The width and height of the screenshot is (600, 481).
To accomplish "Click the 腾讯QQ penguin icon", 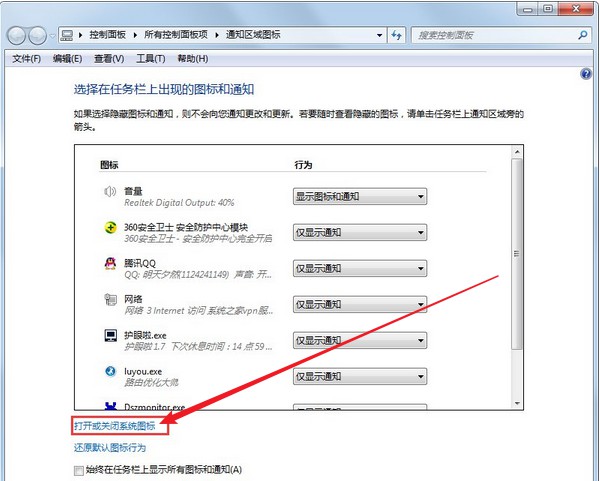I will coord(110,264).
